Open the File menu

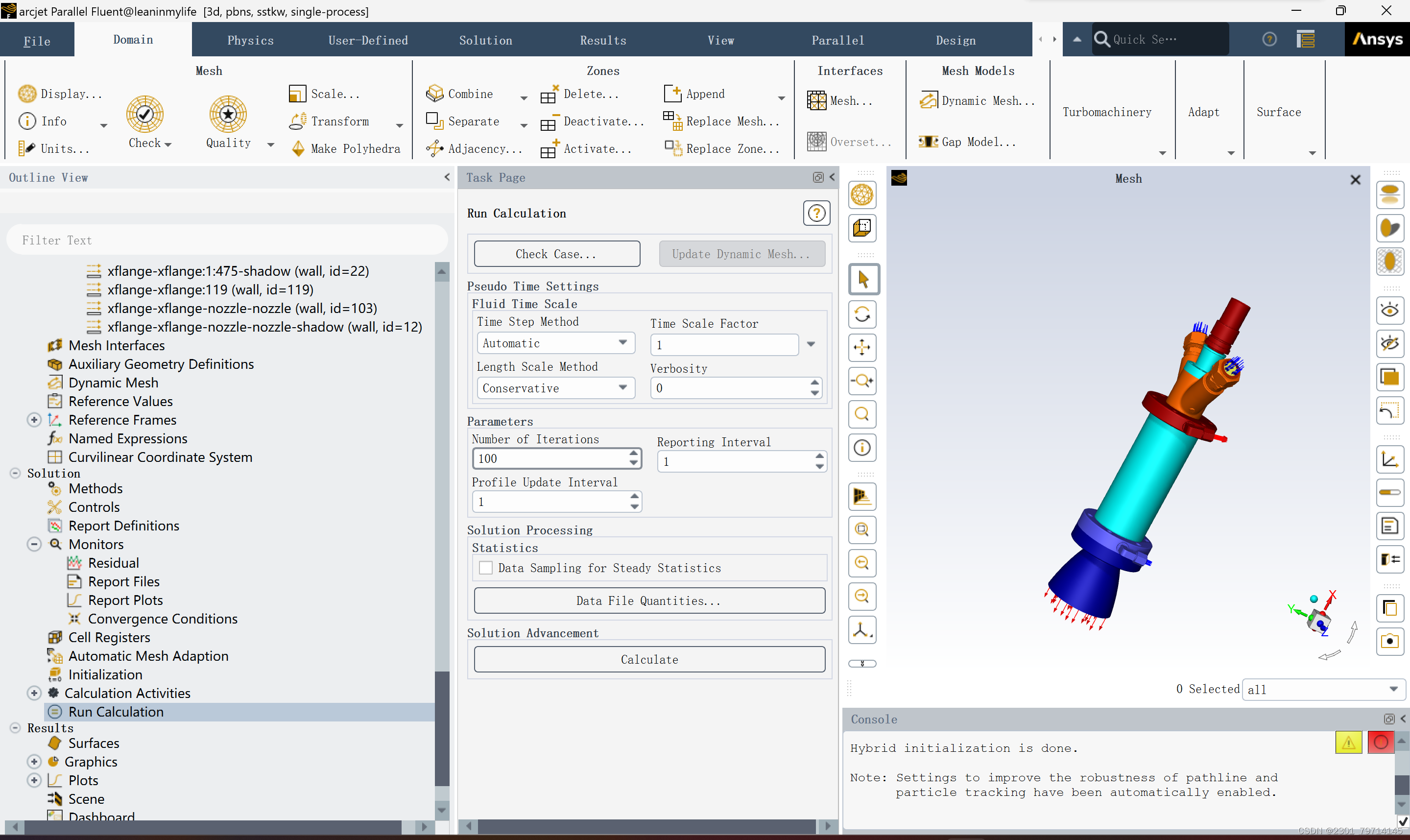click(36, 40)
